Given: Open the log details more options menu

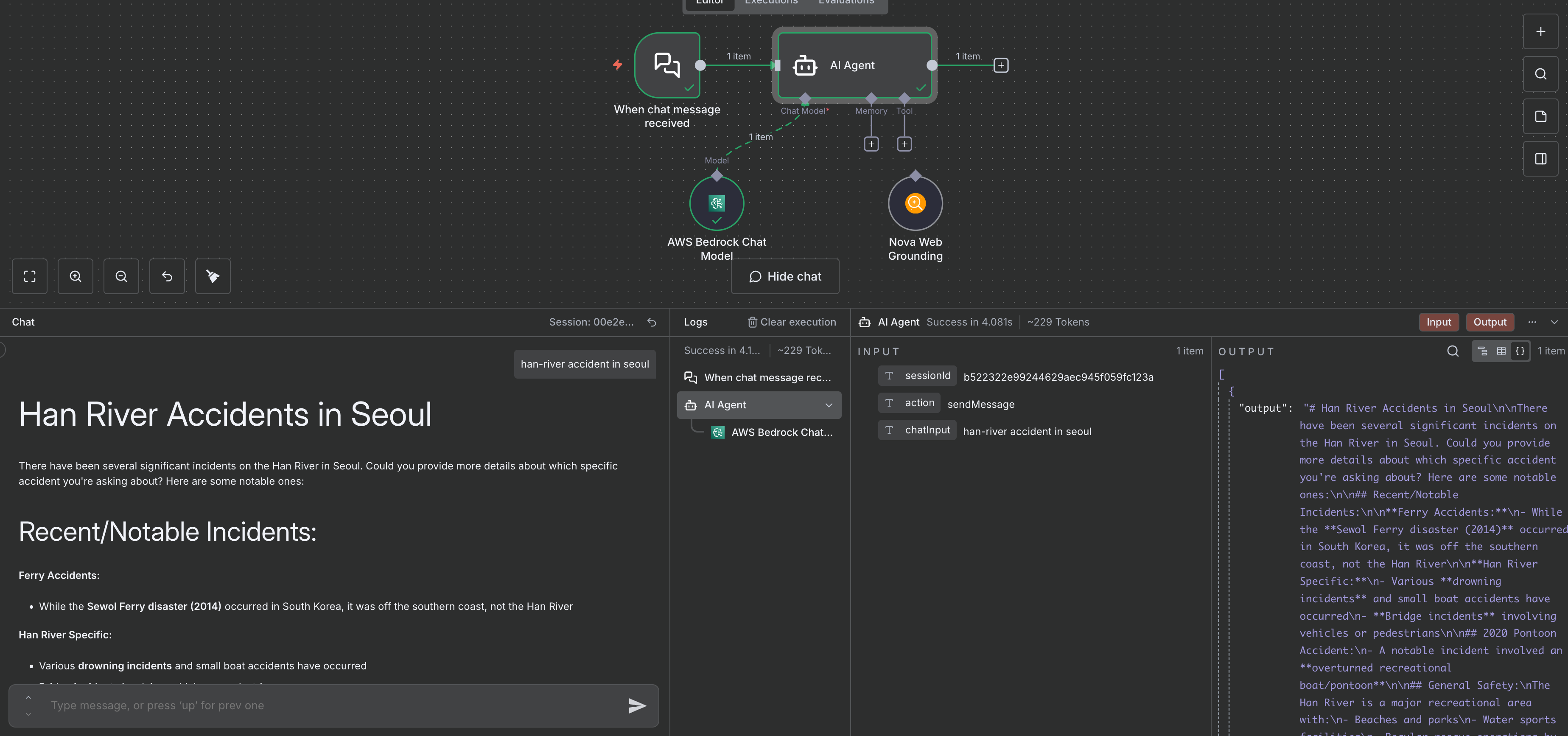Looking at the screenshot, I should [1532, 322].
